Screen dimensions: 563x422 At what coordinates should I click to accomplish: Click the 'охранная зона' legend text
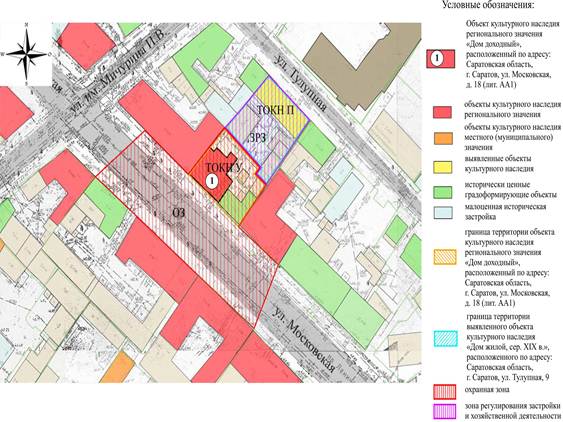(x=487, y=390)
